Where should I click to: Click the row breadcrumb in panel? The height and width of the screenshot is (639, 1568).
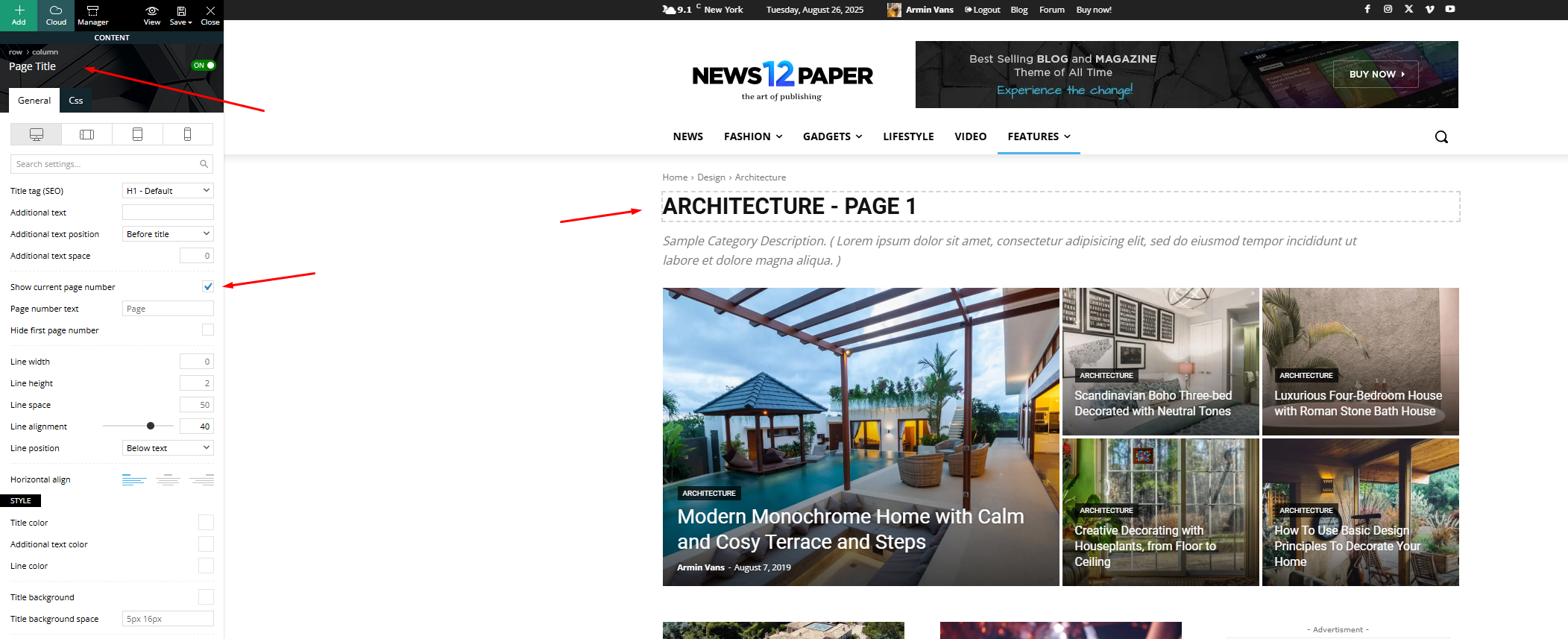pos(15,52)
